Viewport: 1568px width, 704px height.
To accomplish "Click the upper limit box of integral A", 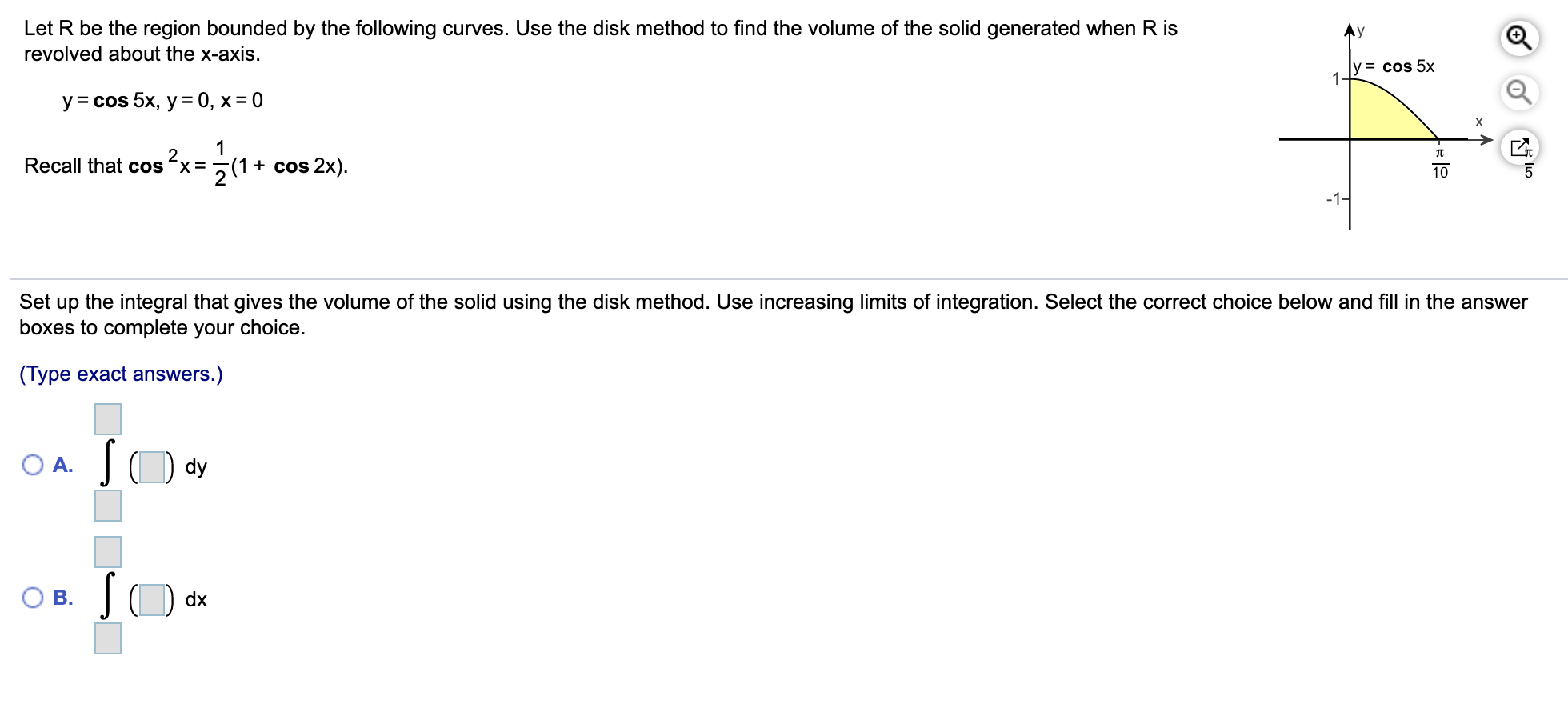I will click(x=106, y=418).
